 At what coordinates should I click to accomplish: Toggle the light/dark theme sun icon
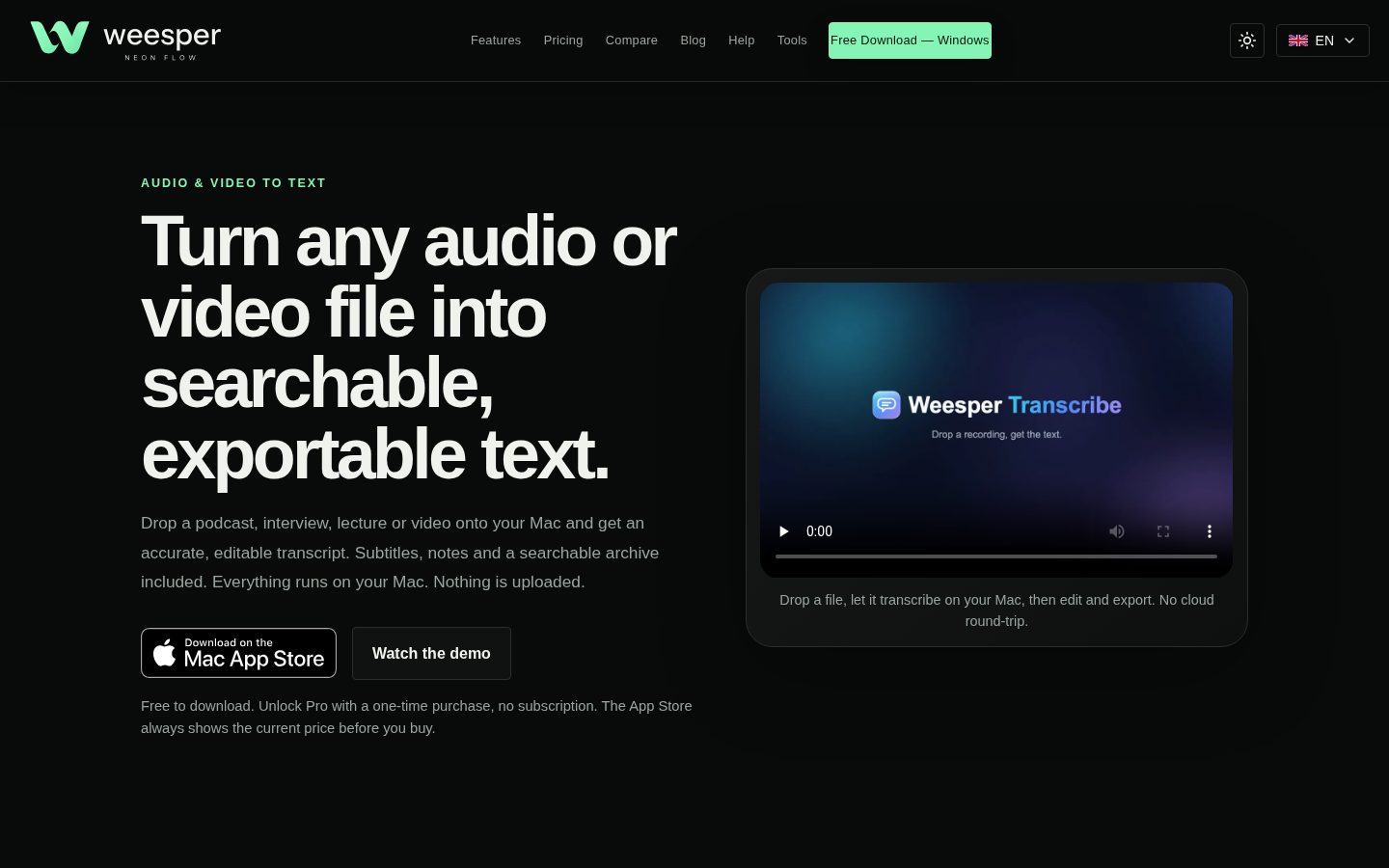pos(1247,41)
